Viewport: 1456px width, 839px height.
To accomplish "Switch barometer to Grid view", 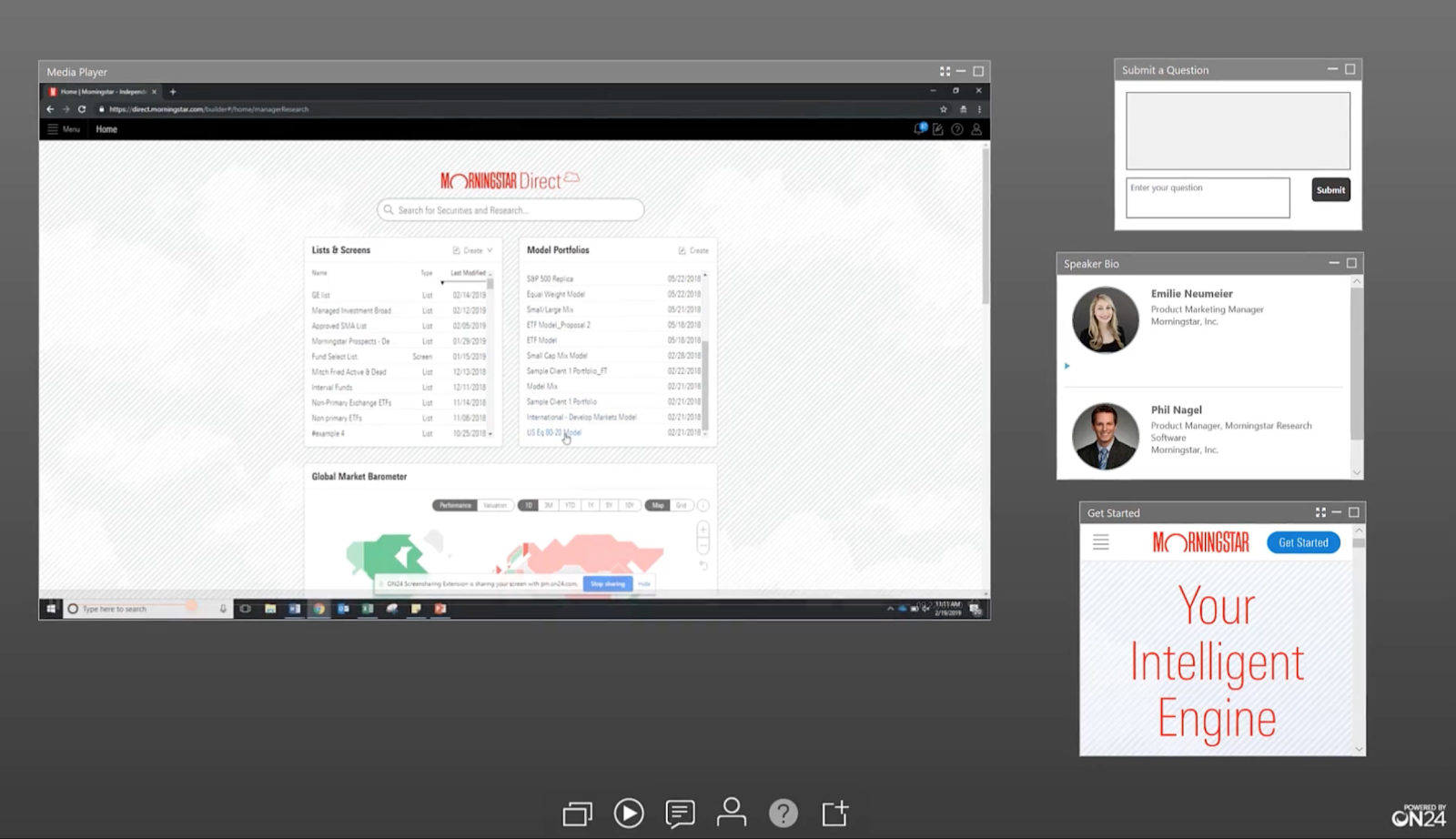I will click(x=681, y=505).
